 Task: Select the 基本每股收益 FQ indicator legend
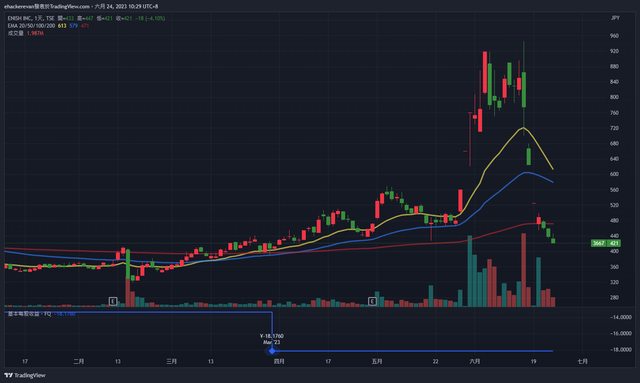coord(29,314)
